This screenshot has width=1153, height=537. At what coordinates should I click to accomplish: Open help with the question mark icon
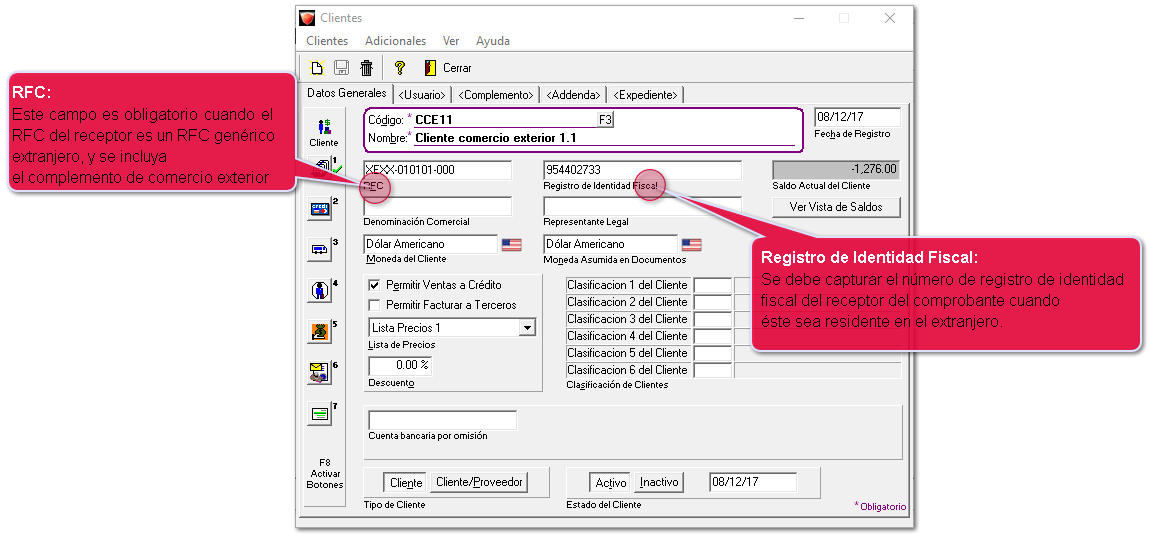point(399,68)
